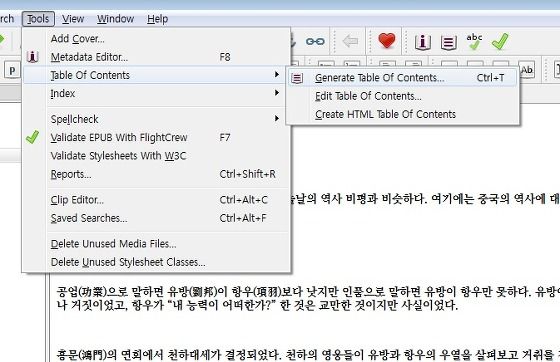Click the green checkmark validate toolbar icon
The height and width of the screenshot is (362, 560).
(500, 41)
